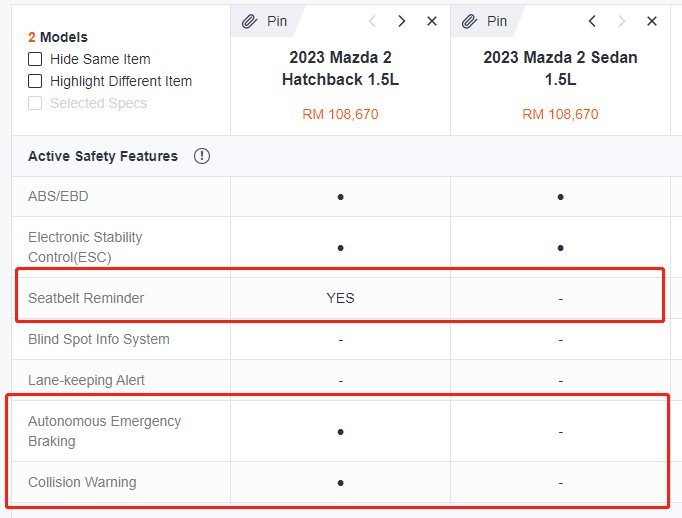Open 2023 Mazda 2 Hatchback 1.5L title
The width and height of the screenshot is (682, 518).
click(x=341, y=68)
